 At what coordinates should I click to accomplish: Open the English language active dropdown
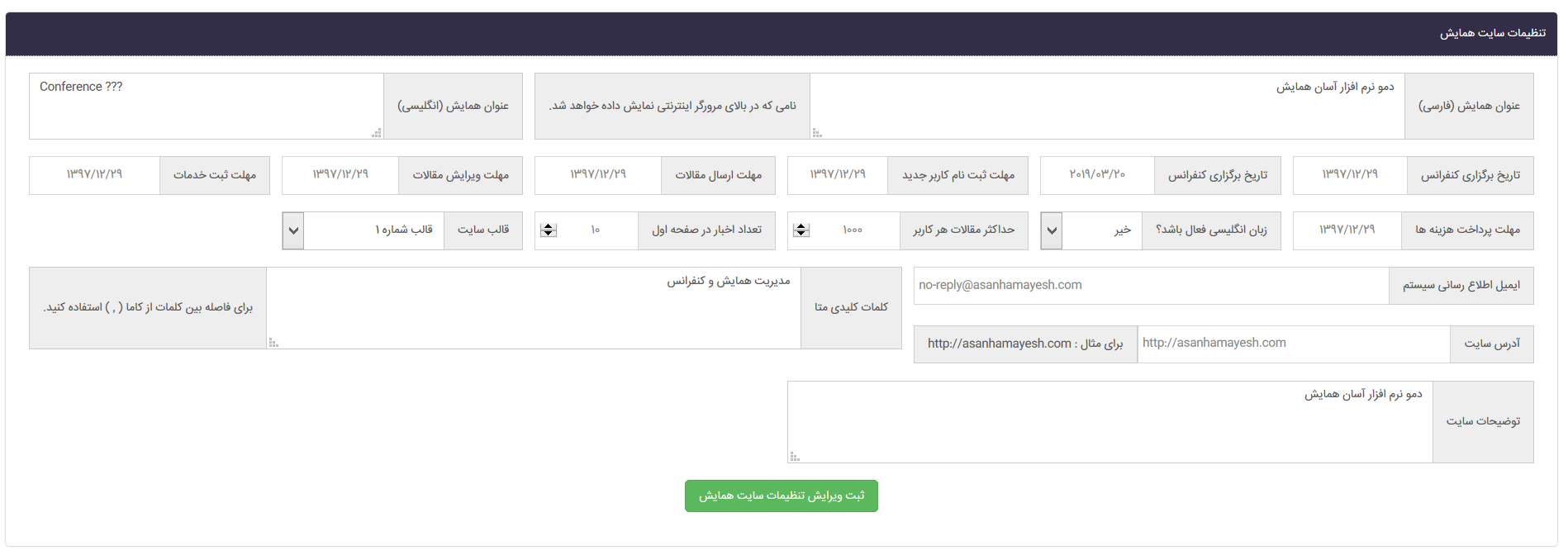1051,230
